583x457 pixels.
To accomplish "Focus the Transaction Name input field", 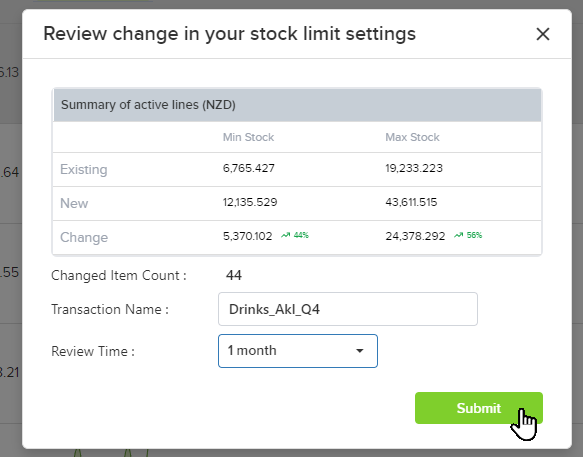I will click(x=348, y=309).
